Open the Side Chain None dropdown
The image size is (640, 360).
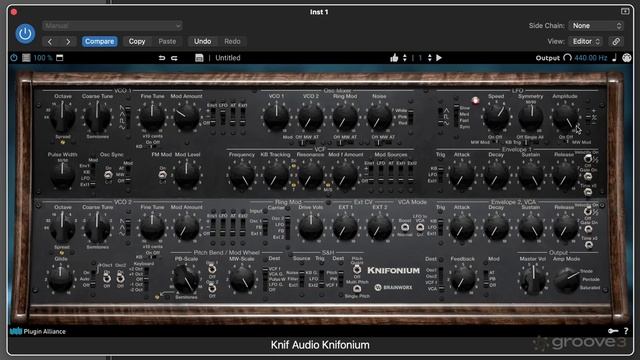point(596,26)
